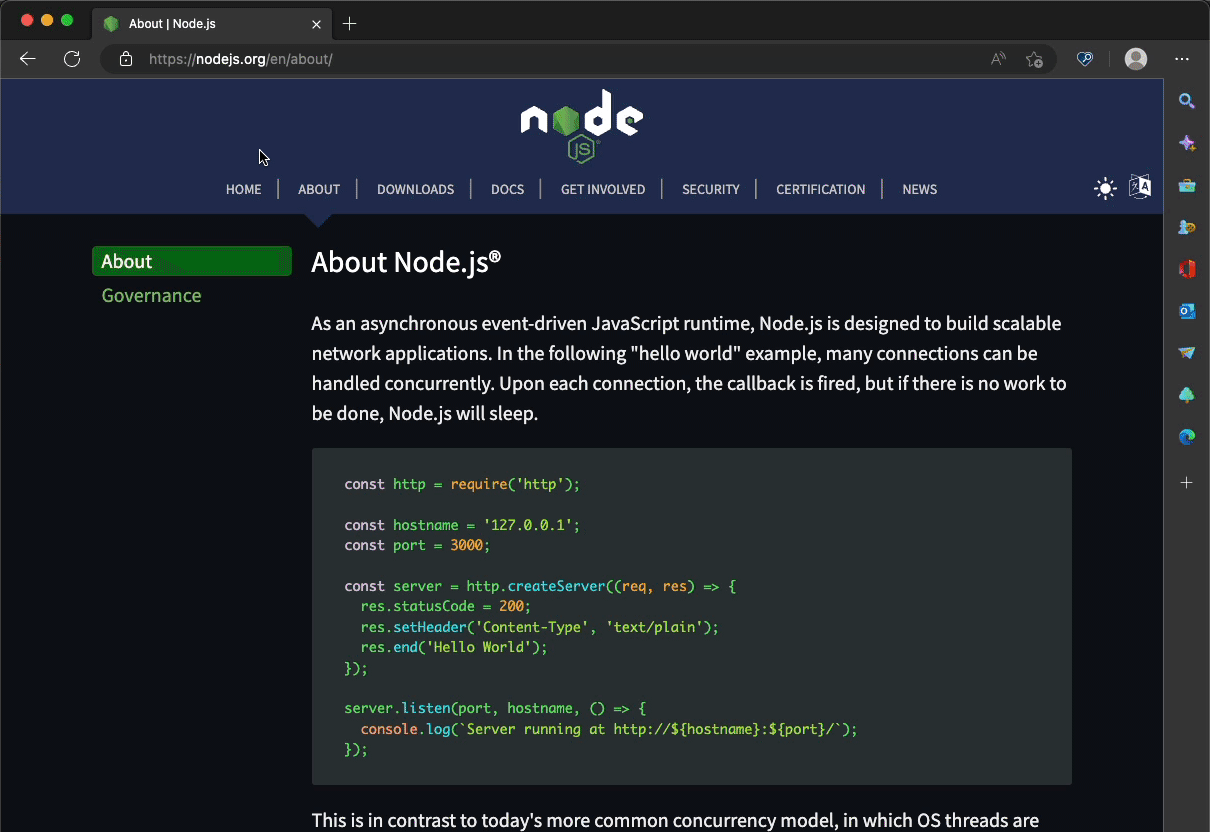The width and height of the screenshot is (1210, 832).
Task: Add this page to favorites via the star
Action: pos(1036,59)
